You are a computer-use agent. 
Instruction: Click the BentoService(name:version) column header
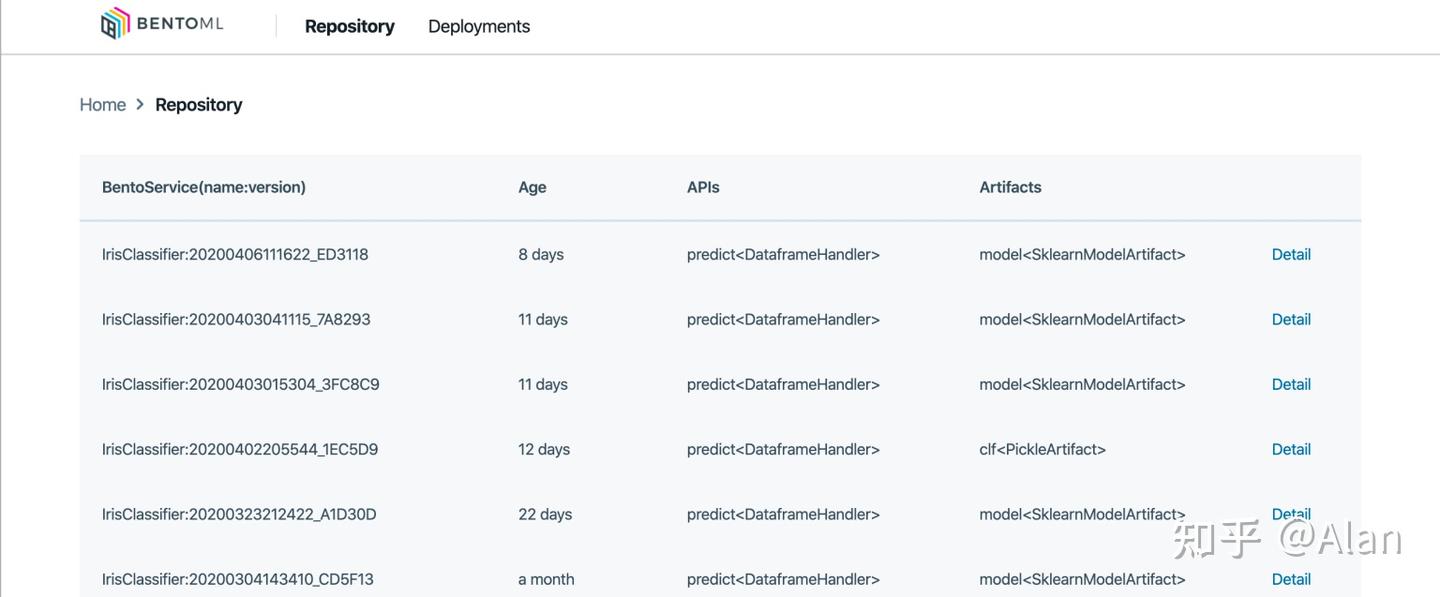point(204,188)
